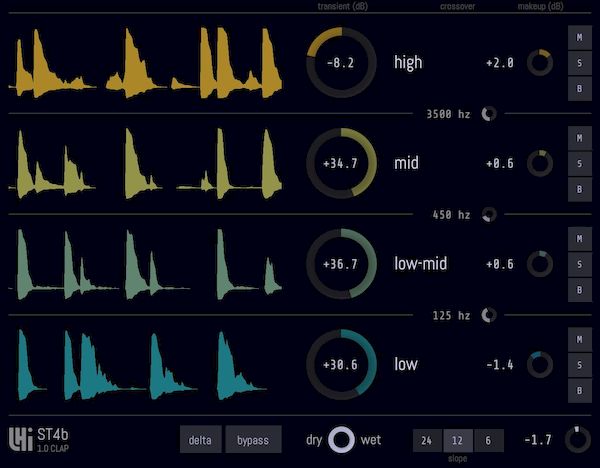Click the -1.7 output gain value
The image size is (600, 468).
[x=538, y=440]
